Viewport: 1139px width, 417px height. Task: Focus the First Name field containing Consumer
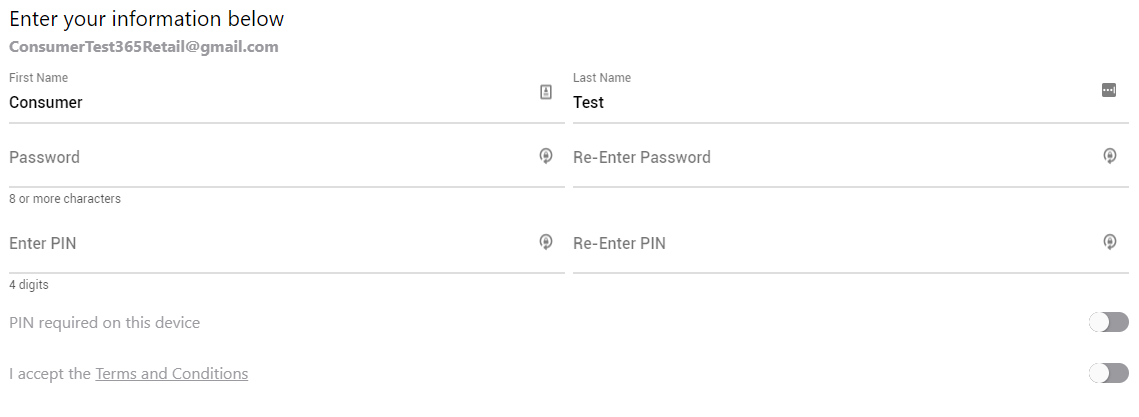(270, 102)
